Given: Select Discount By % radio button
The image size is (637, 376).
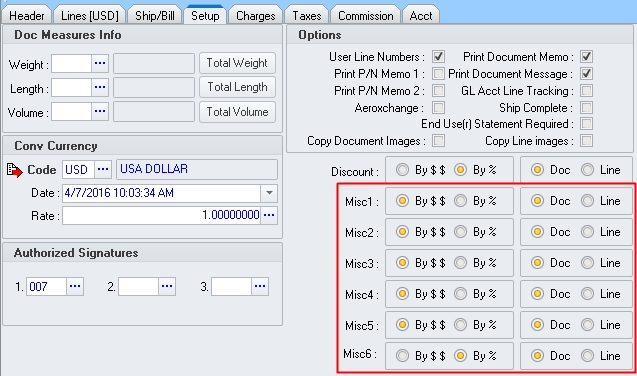Looking at the screenshot, I should [x=460, y=169].
